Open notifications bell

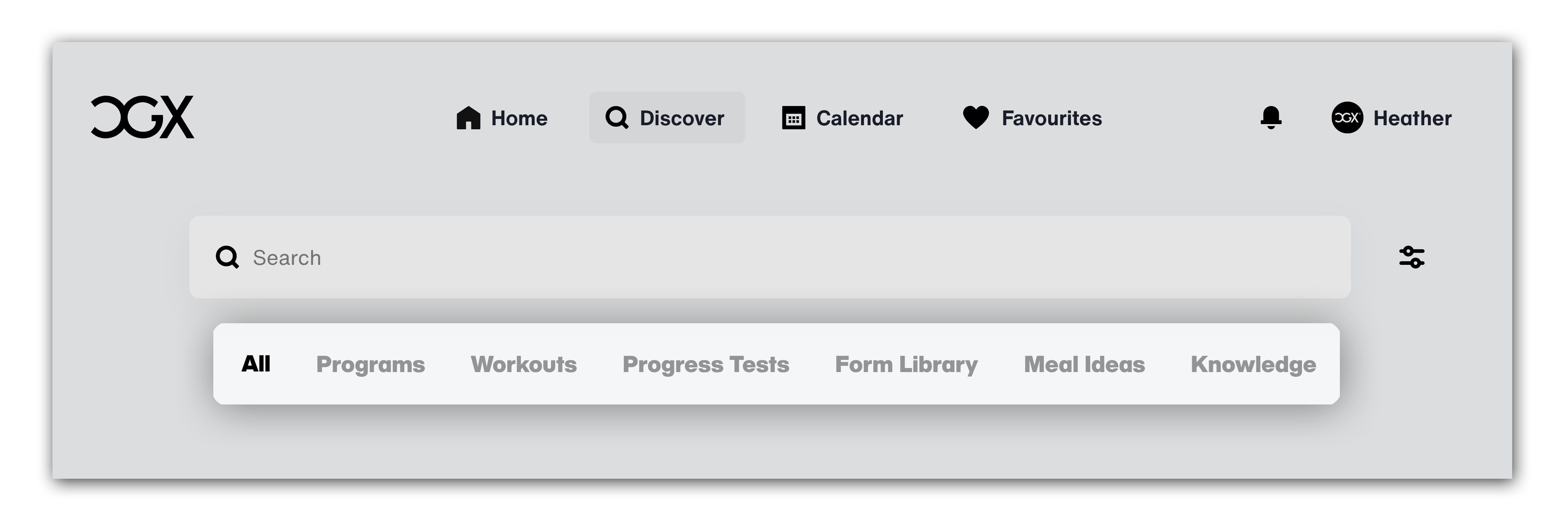click(1270, 117)
